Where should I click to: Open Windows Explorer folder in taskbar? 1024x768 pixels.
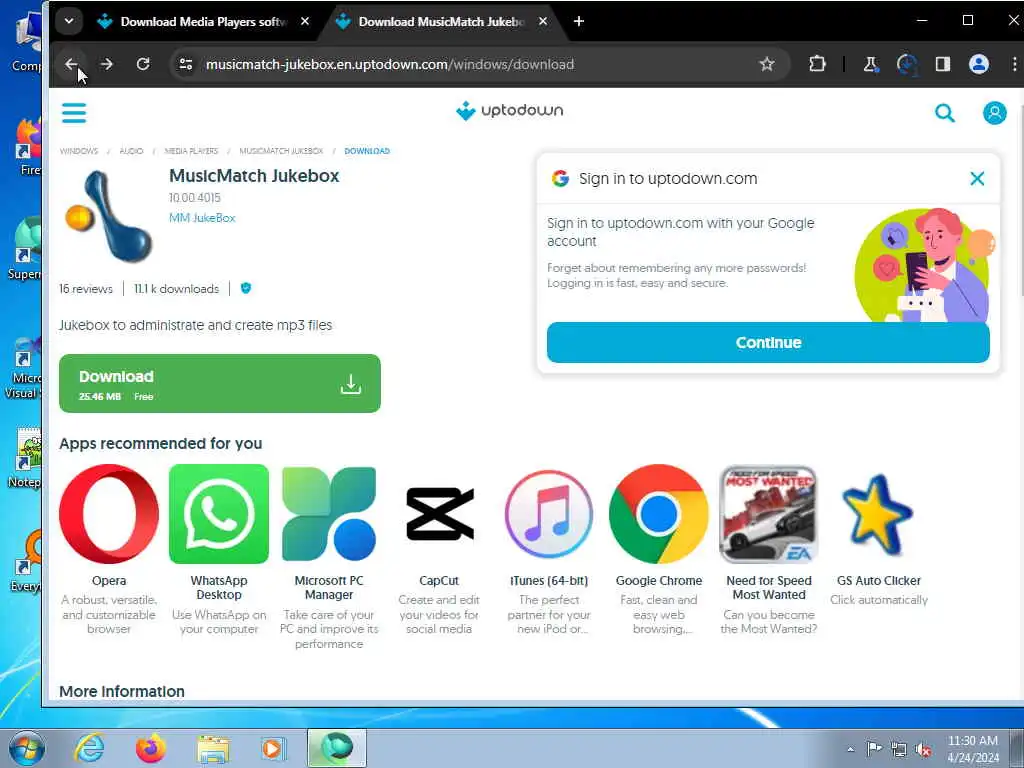coord(213,749)
